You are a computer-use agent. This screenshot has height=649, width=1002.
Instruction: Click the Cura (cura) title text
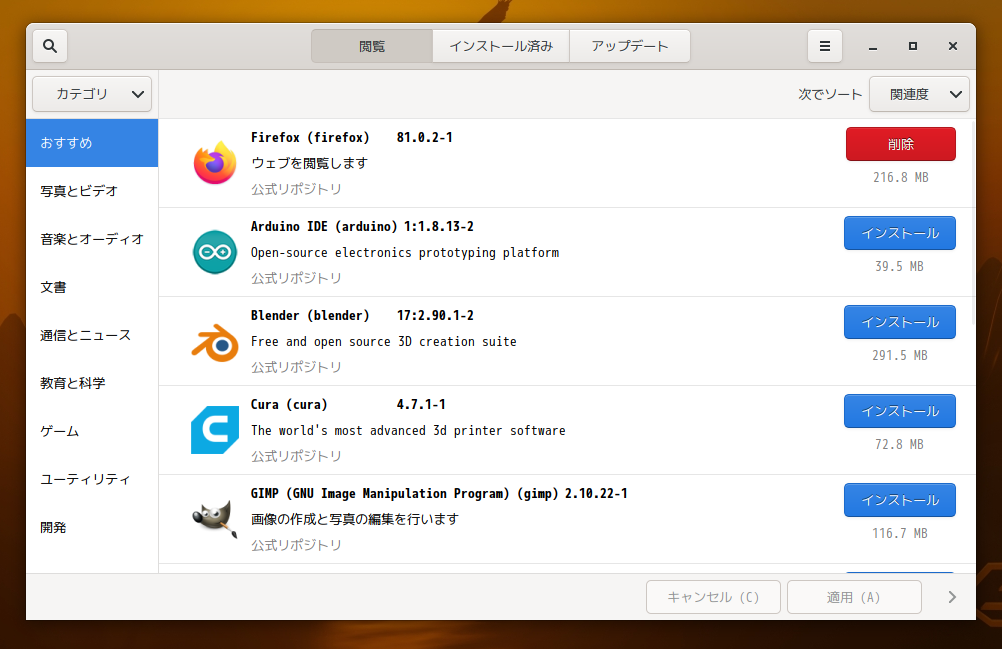tap(289, 404)
